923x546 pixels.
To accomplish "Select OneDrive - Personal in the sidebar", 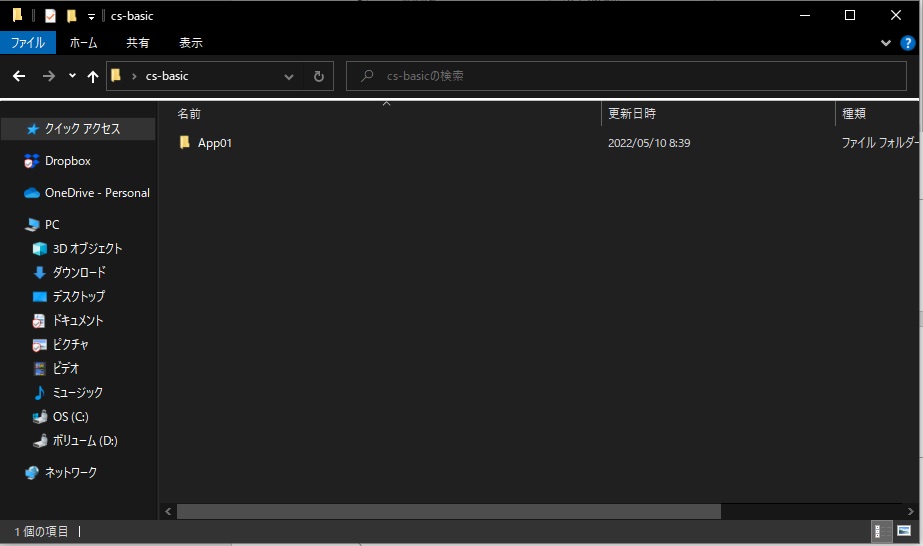I will [x=96, y=193].
